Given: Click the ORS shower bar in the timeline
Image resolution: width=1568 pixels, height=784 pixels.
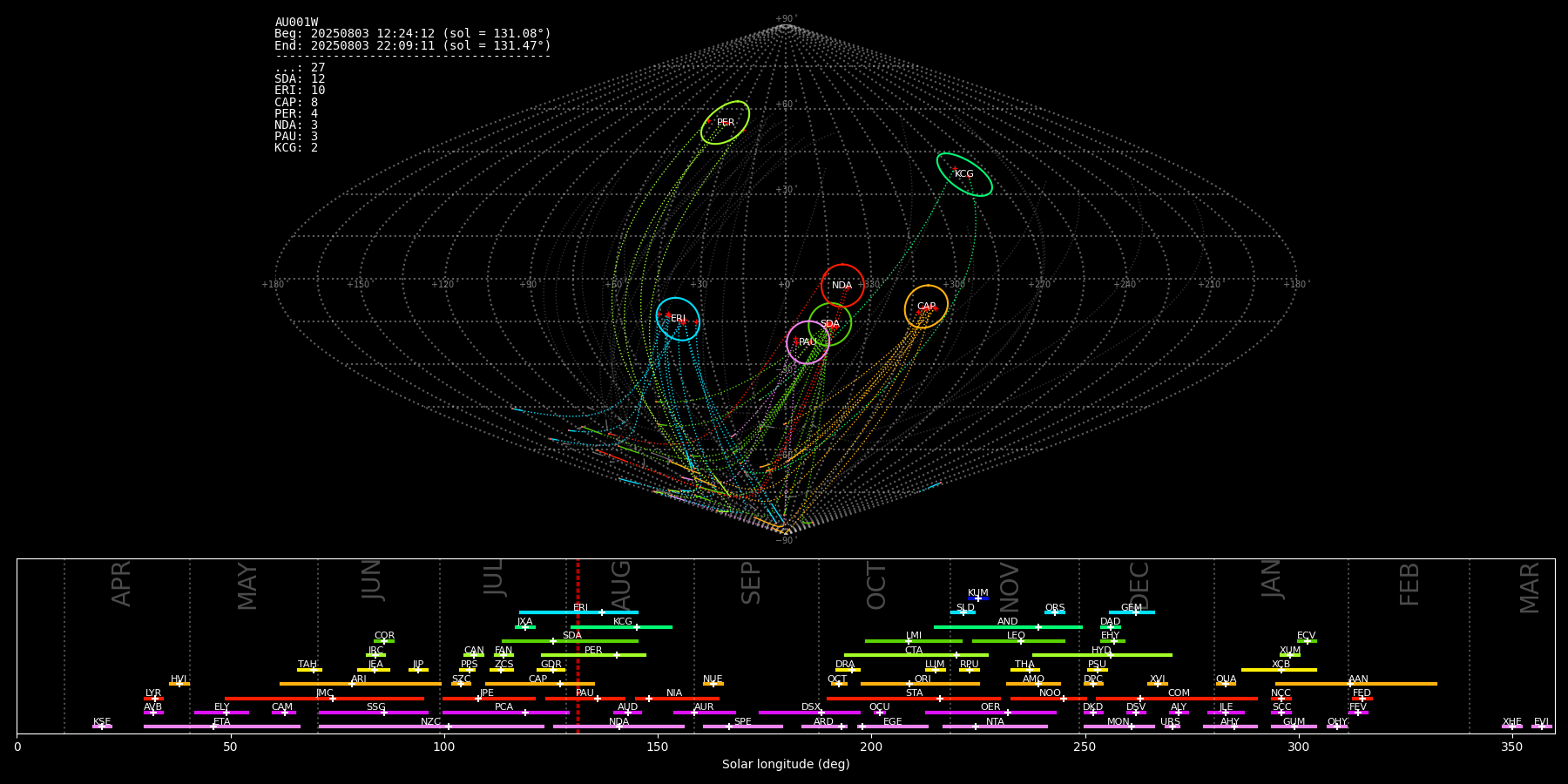Looking at the screenshot, I should [x=1055, y=612].
